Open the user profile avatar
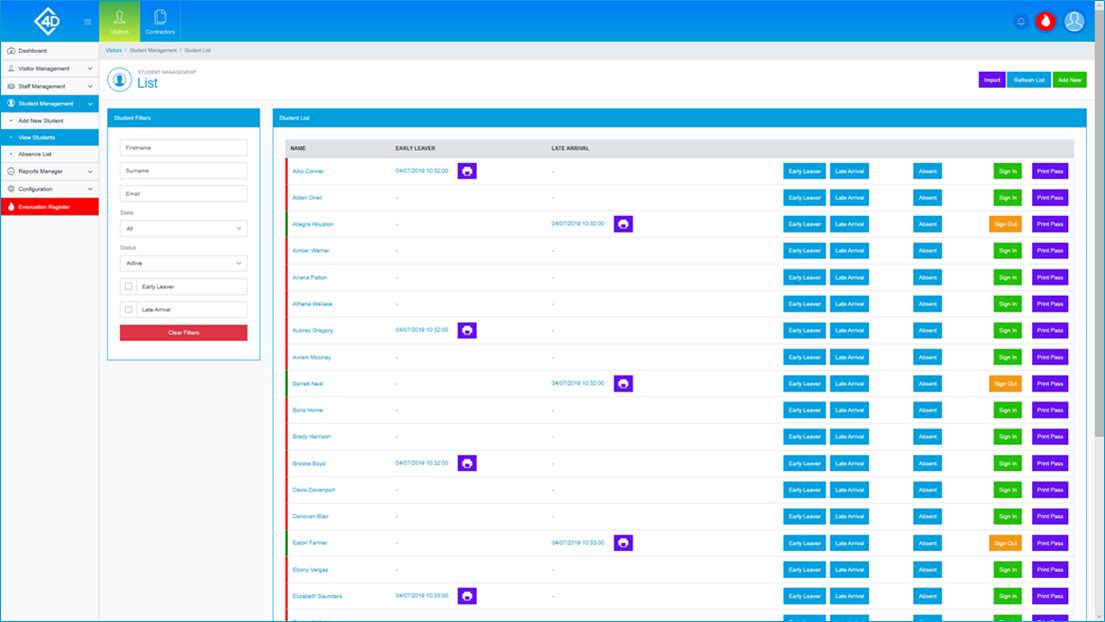1105x622 pixels. click(x=1074, y=22)
